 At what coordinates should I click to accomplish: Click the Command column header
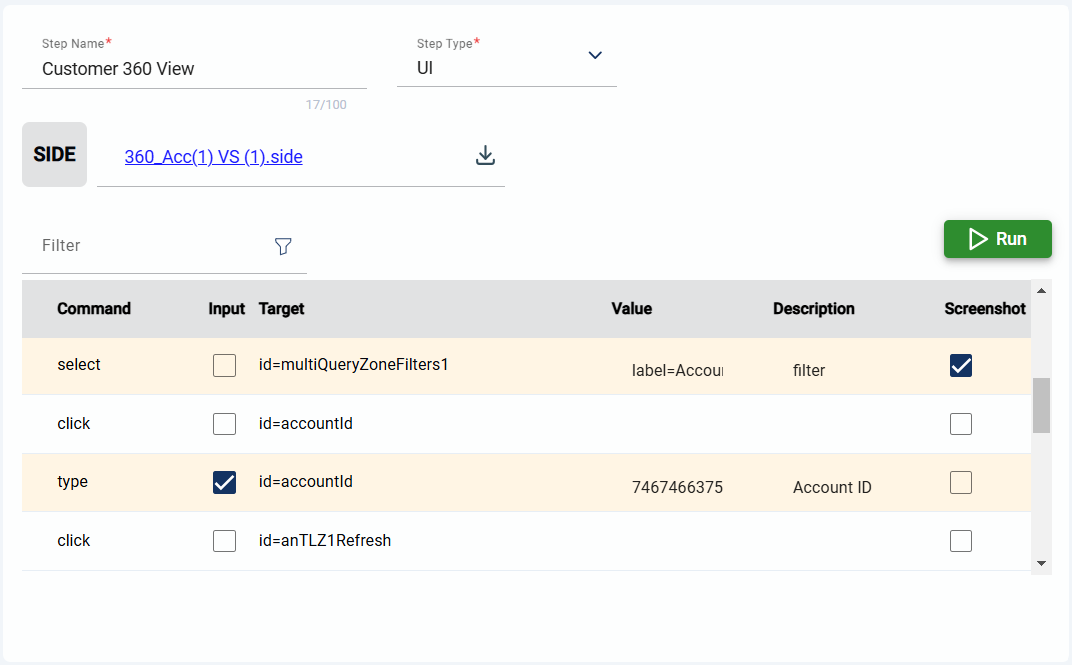94,309
